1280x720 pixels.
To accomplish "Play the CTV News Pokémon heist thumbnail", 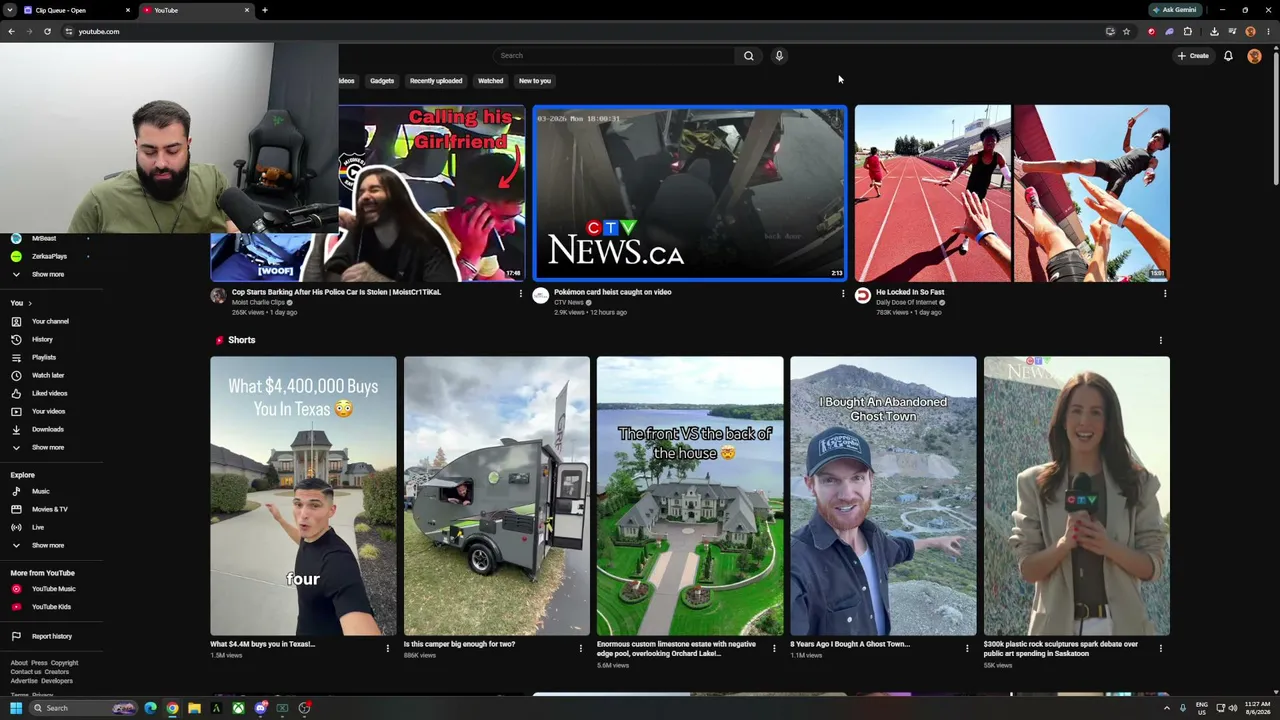I will click(x=690, y=194).
